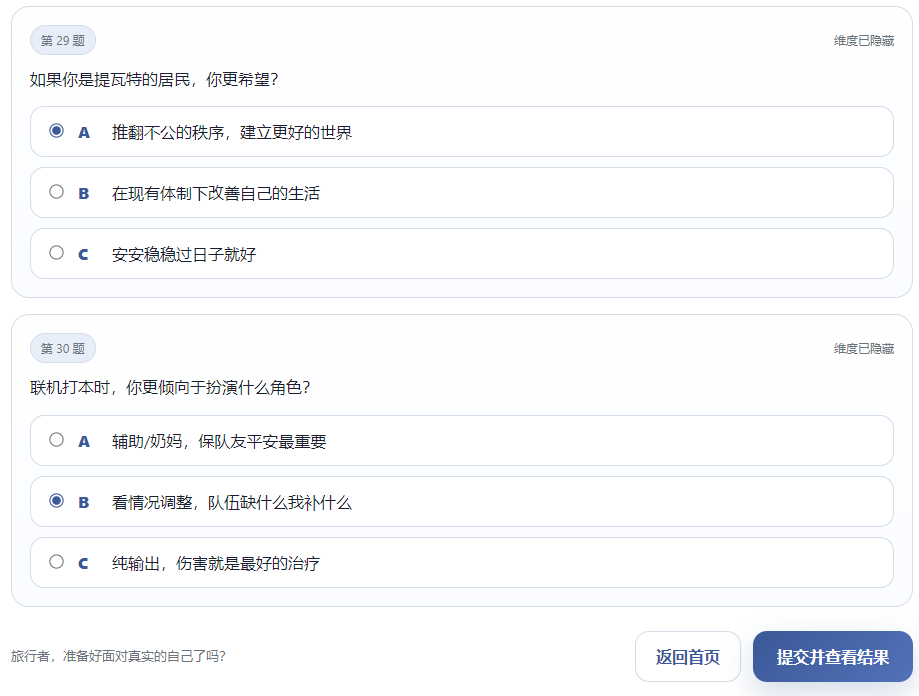Choose radio B '在现有体制下改善自己的生活'

pyautogui.click(x=57, y=192)
